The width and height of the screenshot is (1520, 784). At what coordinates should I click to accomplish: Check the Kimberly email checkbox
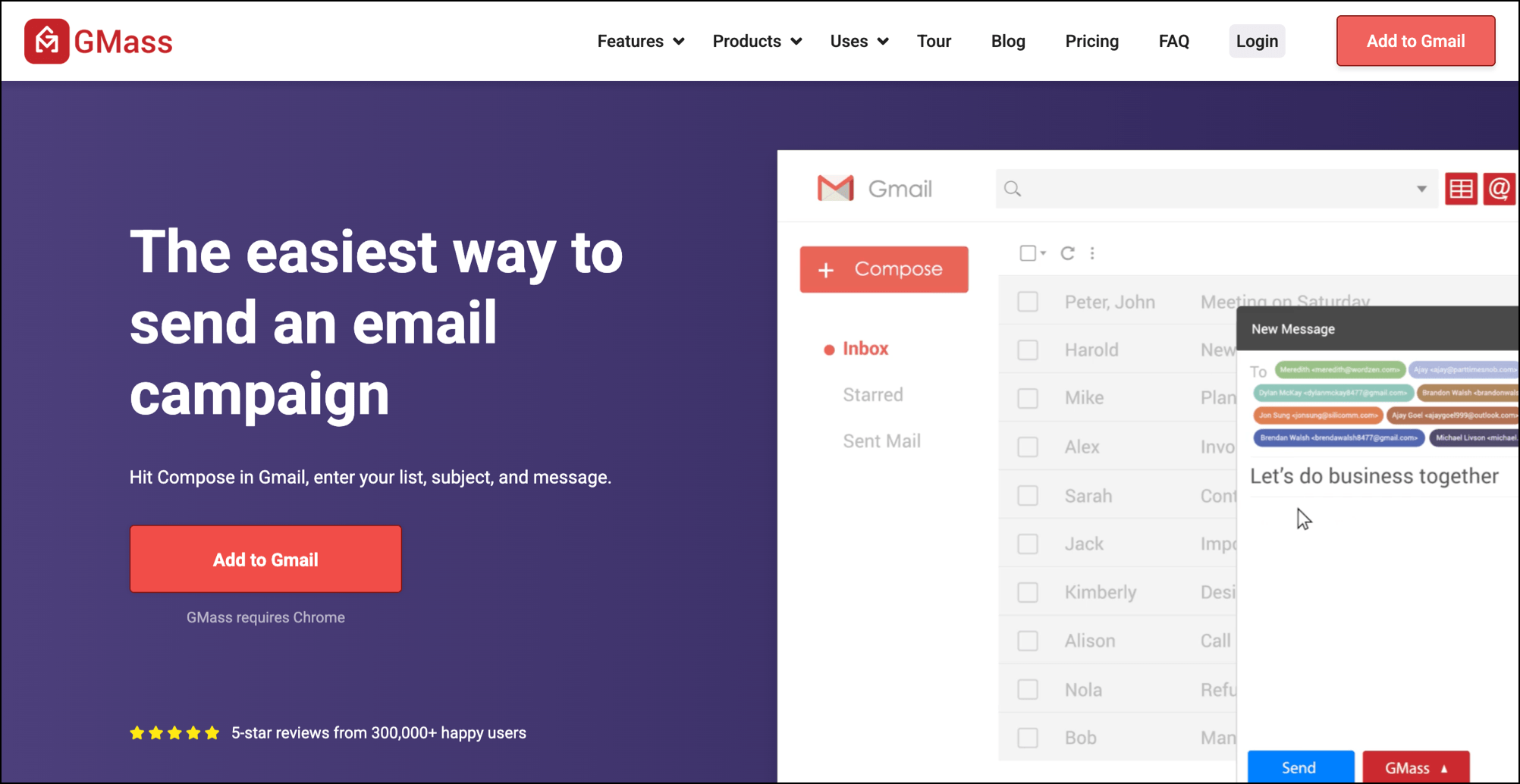1028,592
